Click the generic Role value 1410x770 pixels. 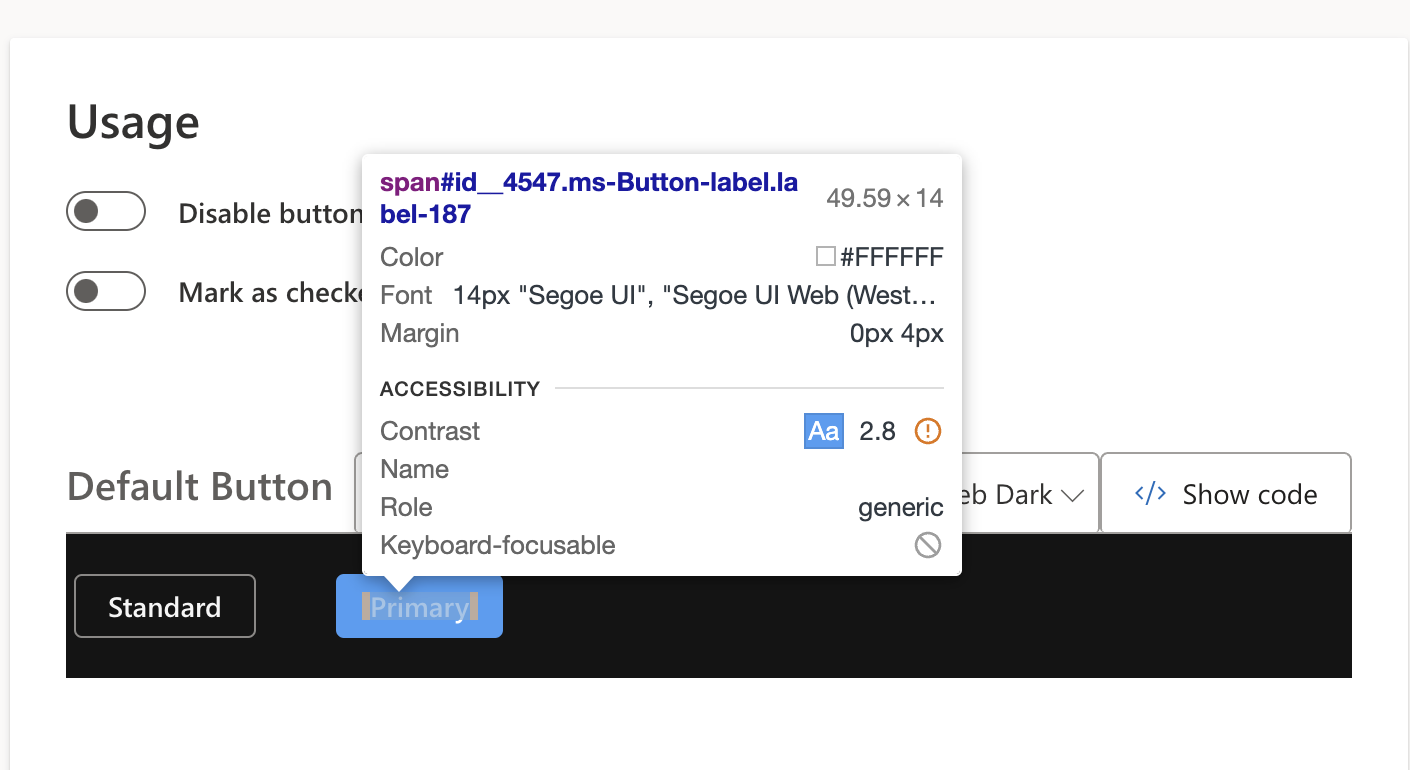tap(899, 507)
